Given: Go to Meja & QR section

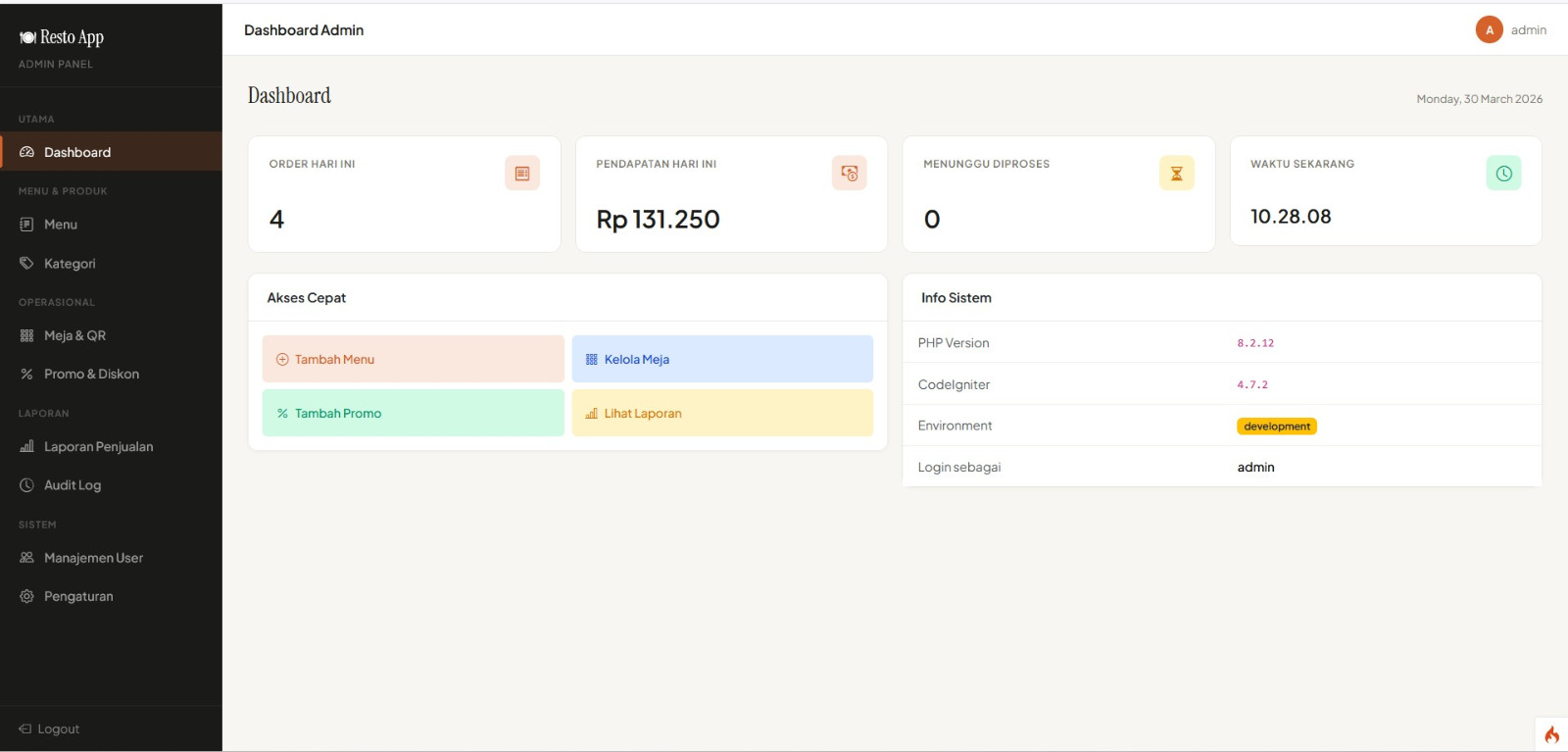Looking at the screenshot, I should coord(73,335).
